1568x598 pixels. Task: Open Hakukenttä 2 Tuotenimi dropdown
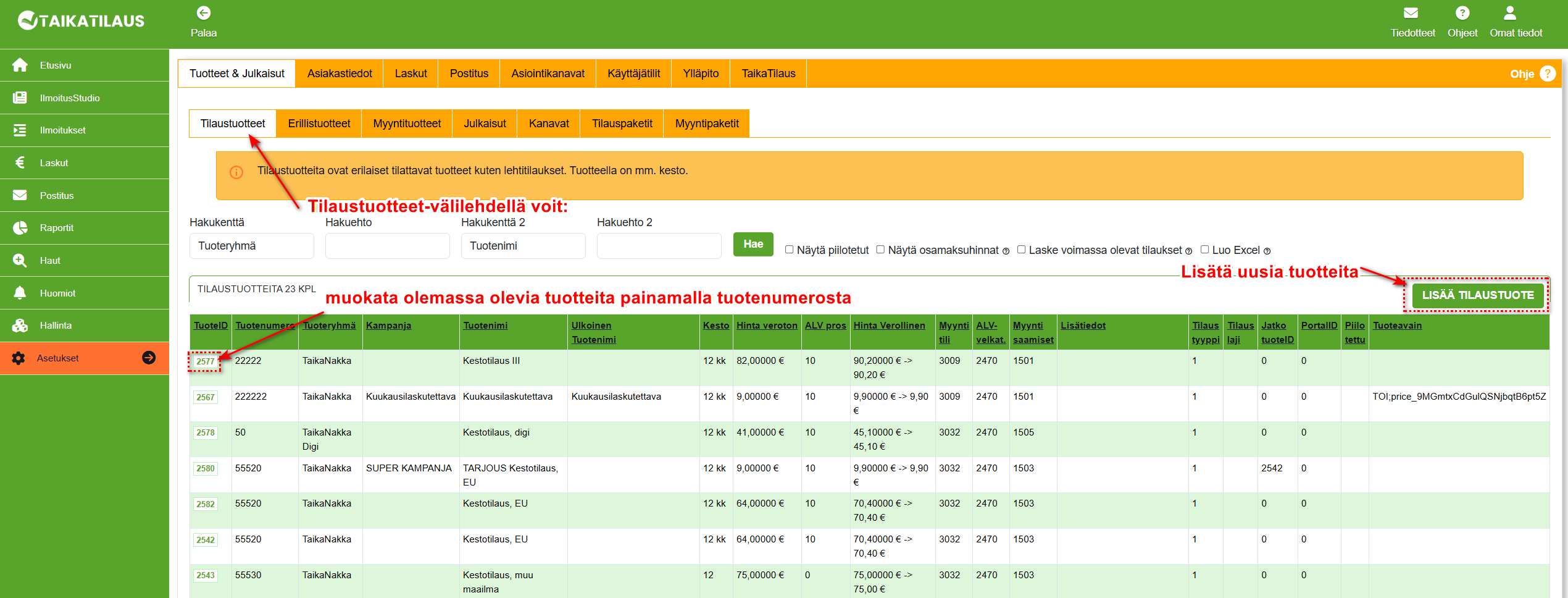(x=523, y=246)
